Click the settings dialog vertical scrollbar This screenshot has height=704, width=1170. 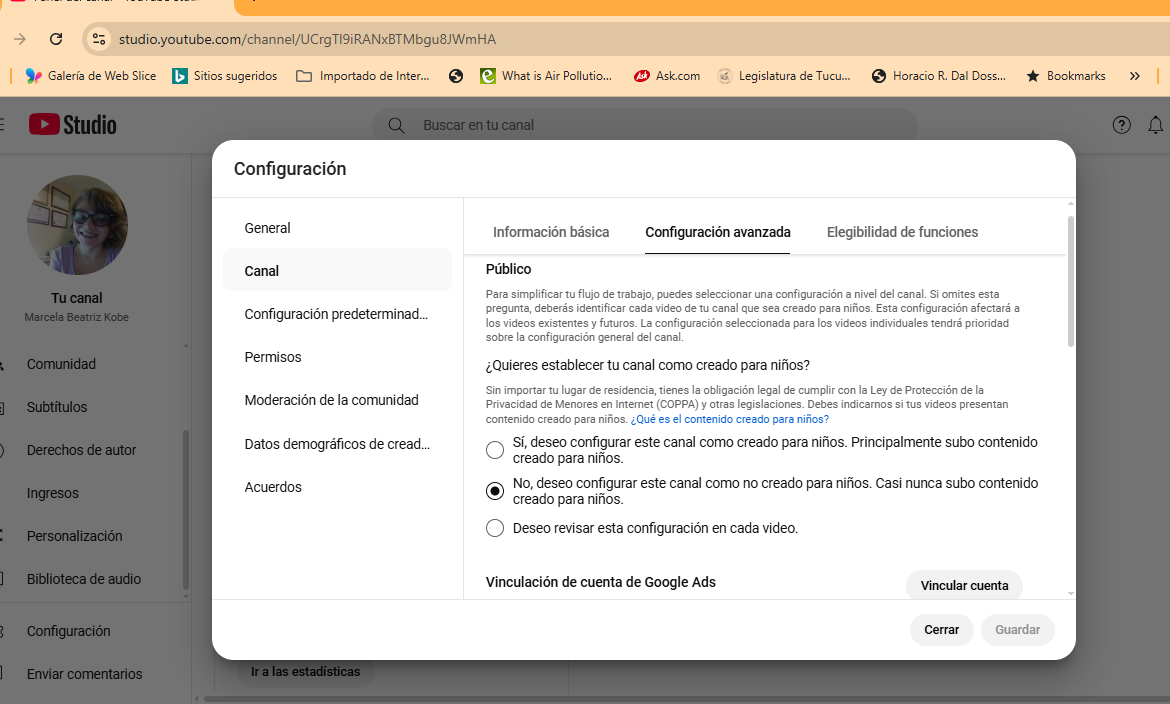[x=1071, y=281]
